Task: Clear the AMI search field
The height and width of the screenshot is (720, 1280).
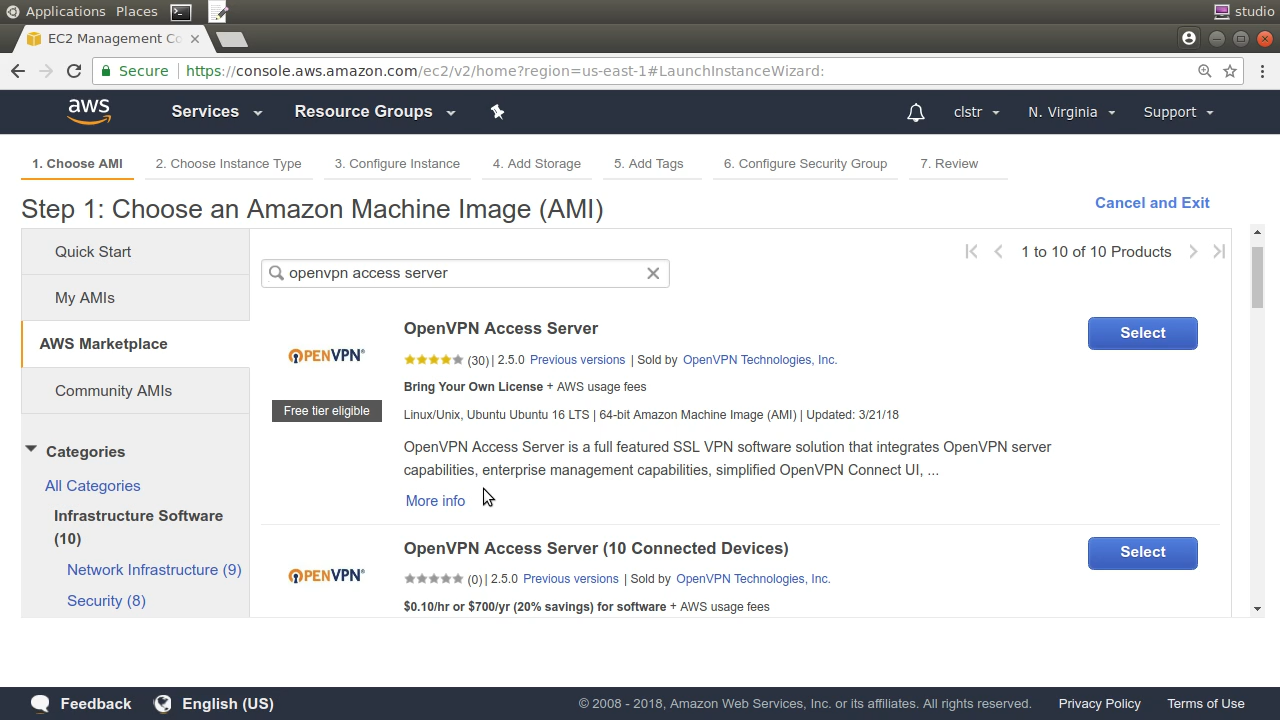Action: pos(653,273)
